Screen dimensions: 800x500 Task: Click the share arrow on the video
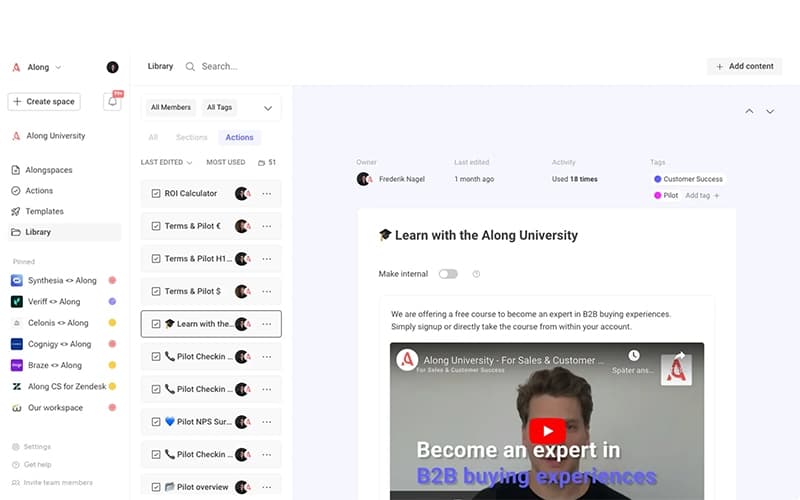679,355
